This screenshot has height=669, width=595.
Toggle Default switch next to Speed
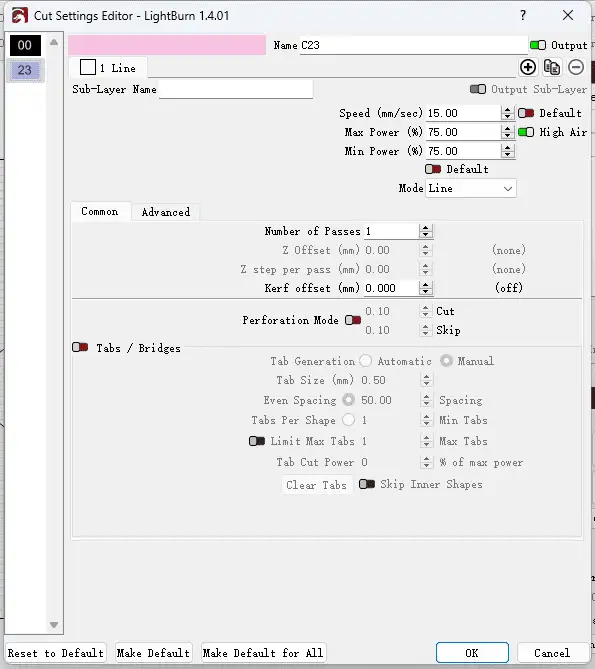(526, 113)
